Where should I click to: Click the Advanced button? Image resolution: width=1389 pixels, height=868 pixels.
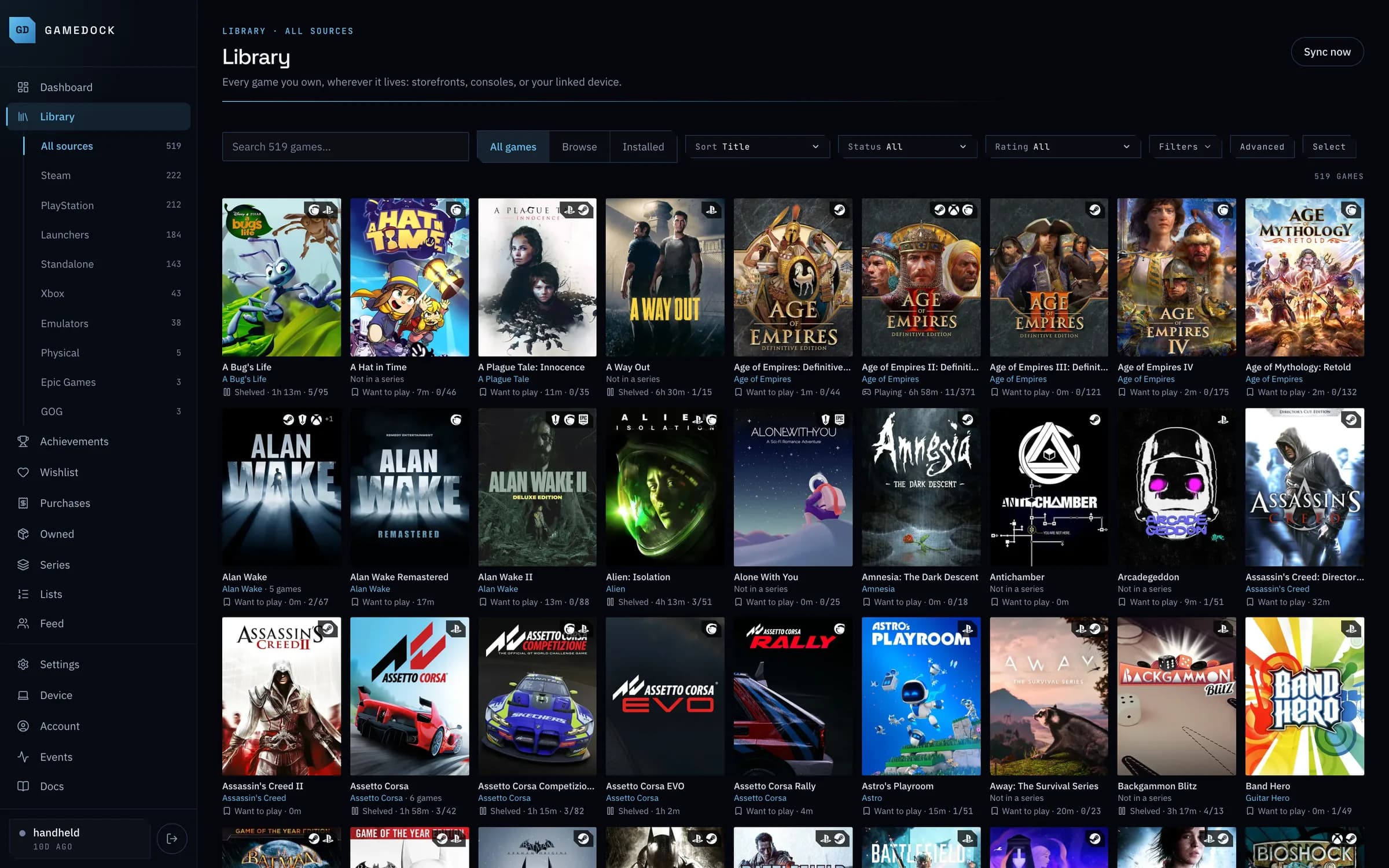1262,147
